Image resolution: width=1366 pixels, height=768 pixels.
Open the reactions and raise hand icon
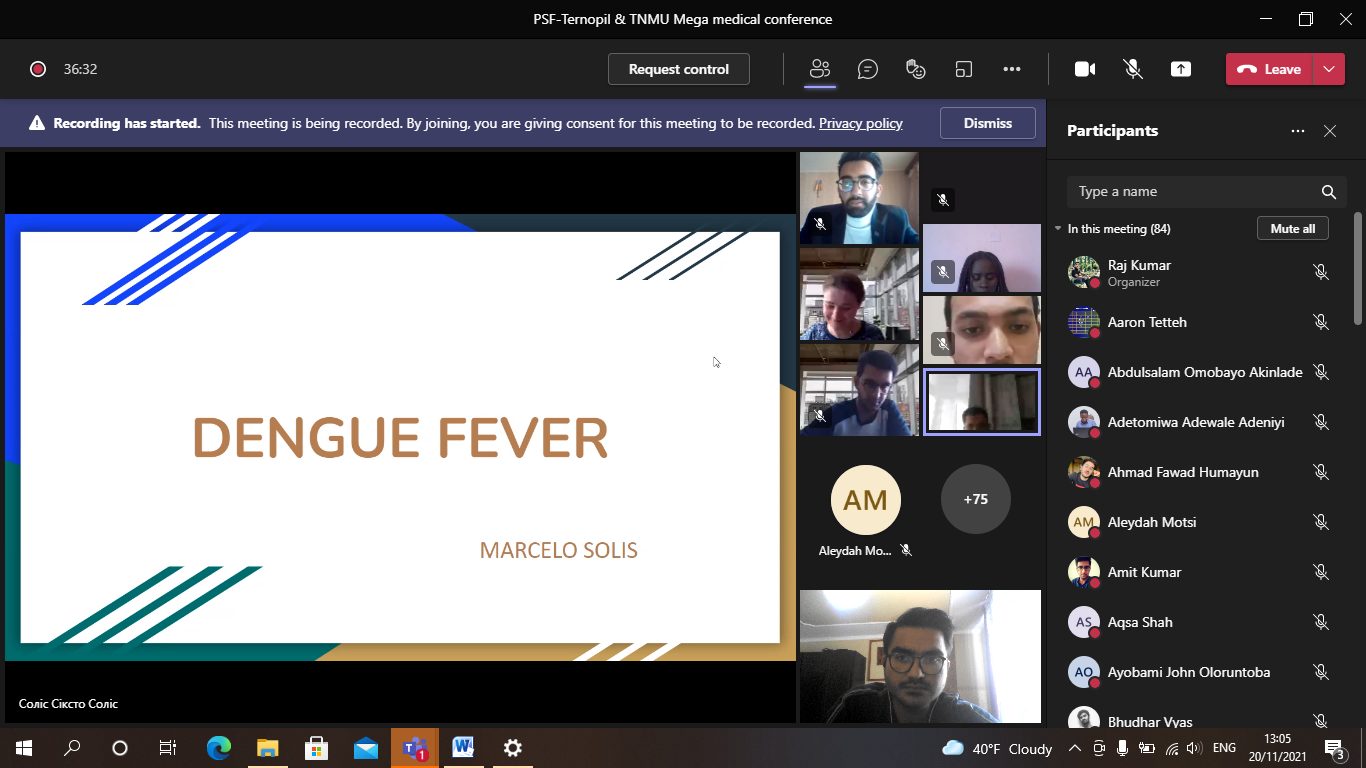[915, 69]
